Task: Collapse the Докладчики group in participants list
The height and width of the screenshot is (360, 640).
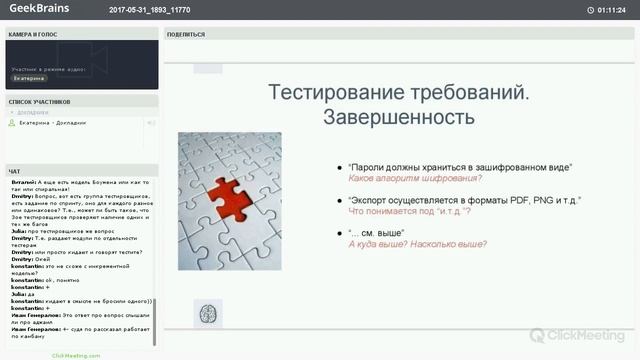Action: pyautogui.click(x=12, y=112)
